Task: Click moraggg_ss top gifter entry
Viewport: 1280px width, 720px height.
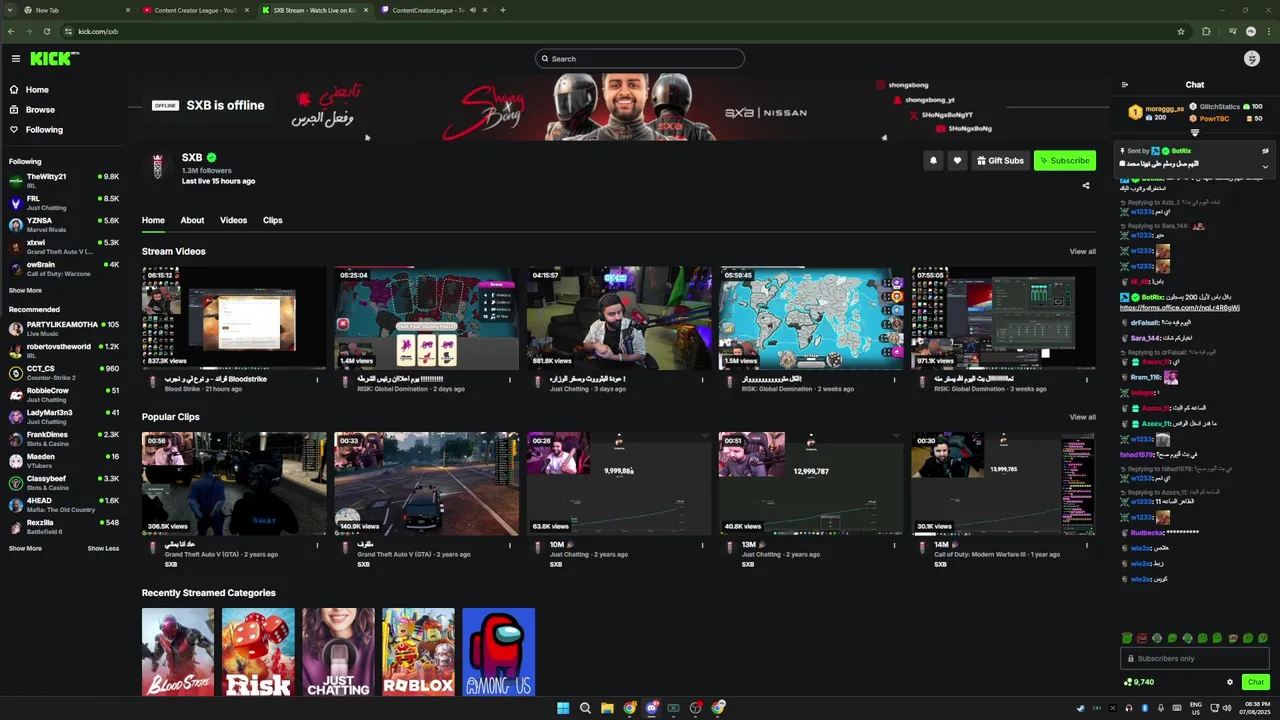Action: tap(1156, 112)
